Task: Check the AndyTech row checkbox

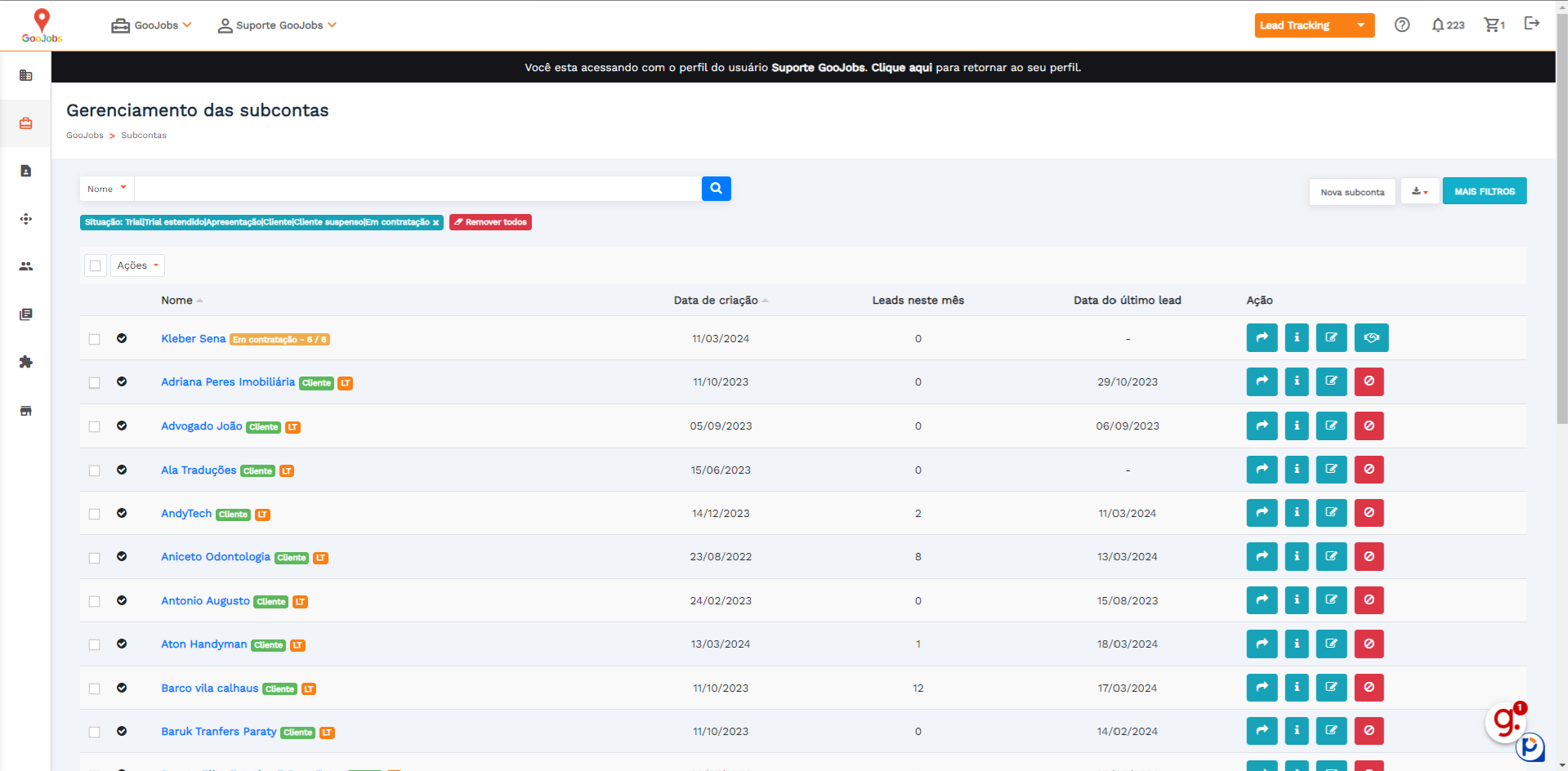Action: [95, 514]
